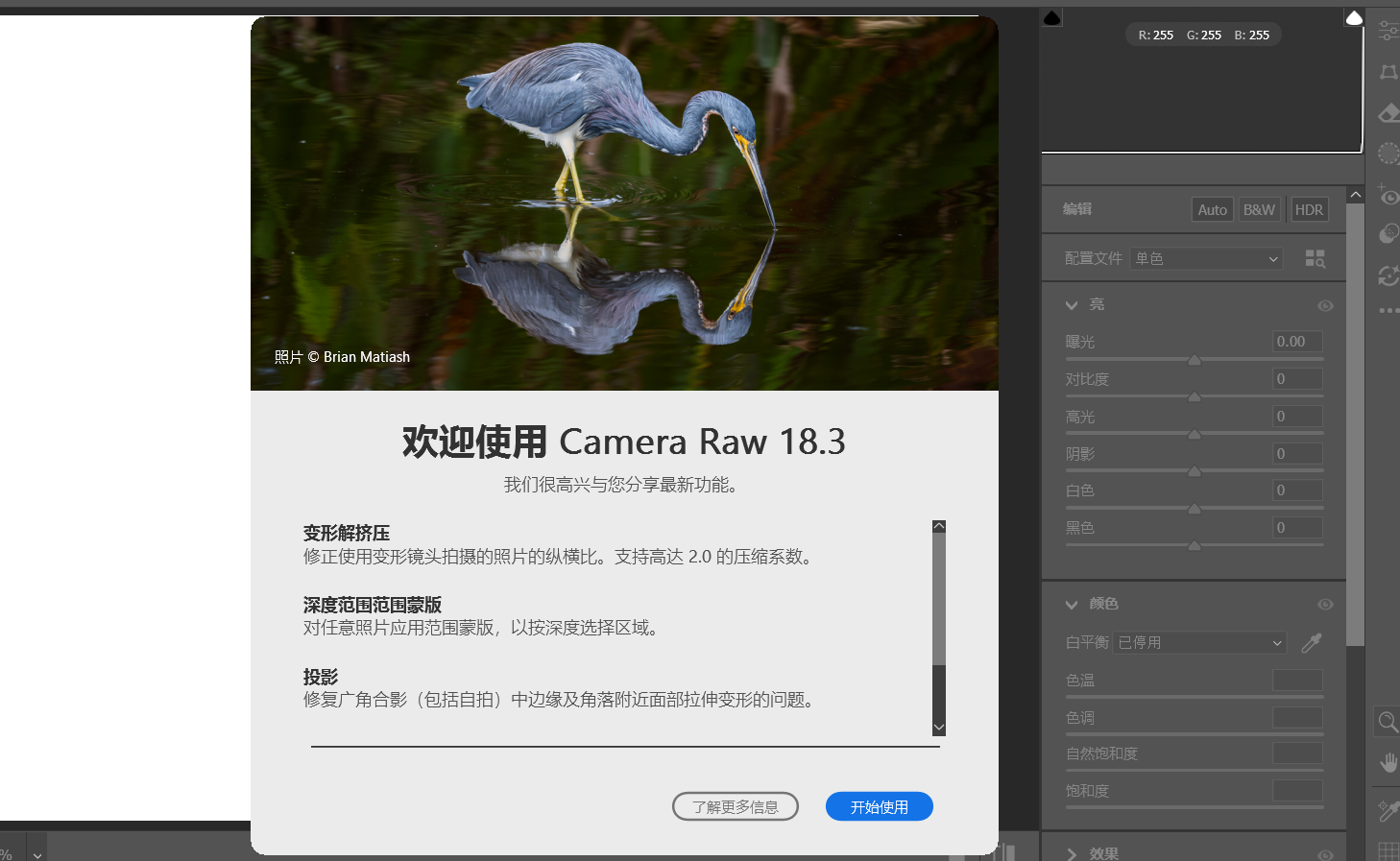Click the welcome dialog scrollbar thumb
This screenshot has height=861, width=1400.
(x=939, y=599)
